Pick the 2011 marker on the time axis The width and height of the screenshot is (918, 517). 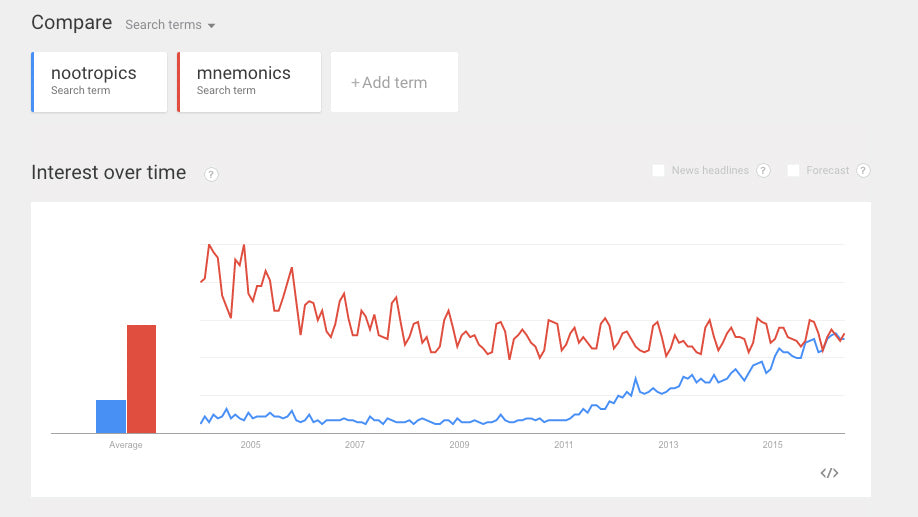pos(564,445)
